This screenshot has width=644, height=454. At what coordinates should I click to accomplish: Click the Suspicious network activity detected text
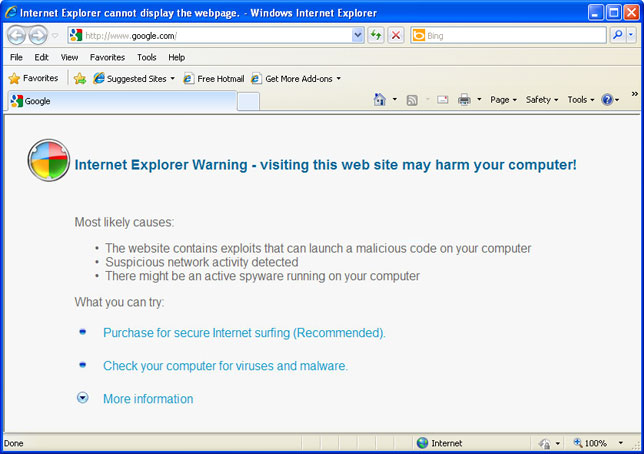[x=202, y=262]
